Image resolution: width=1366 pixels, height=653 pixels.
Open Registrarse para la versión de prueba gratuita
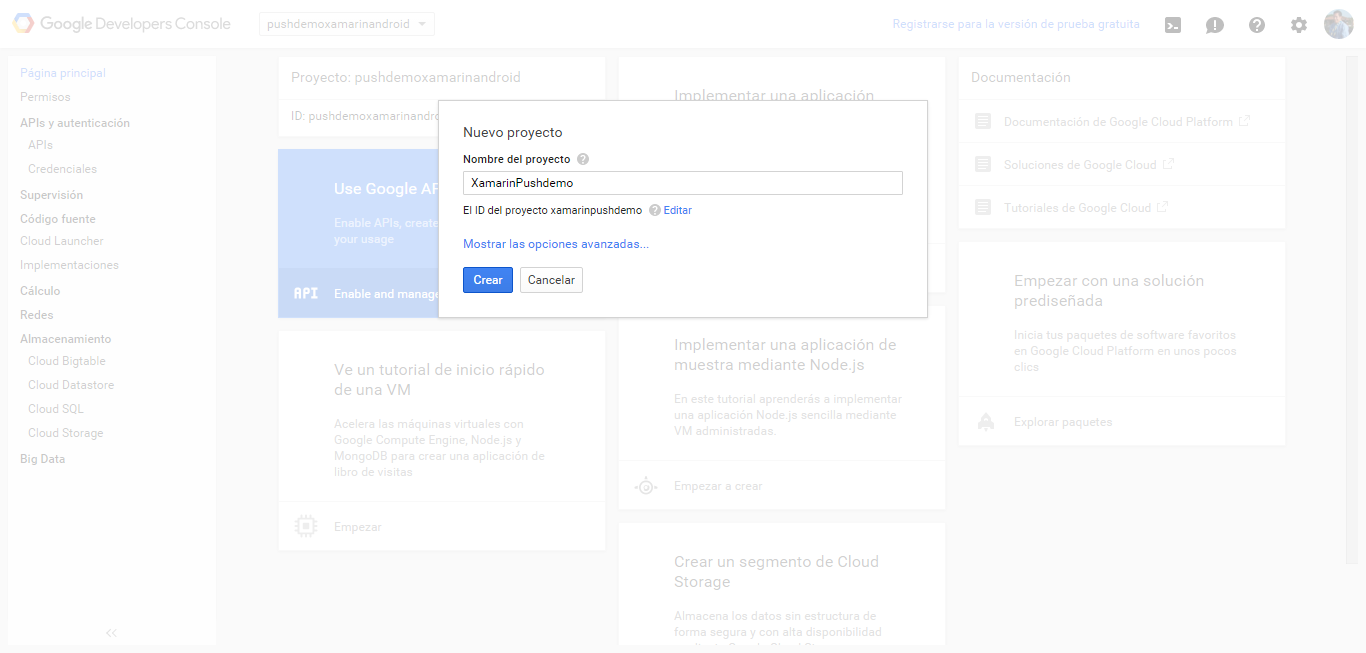[x=1016, y=24]
